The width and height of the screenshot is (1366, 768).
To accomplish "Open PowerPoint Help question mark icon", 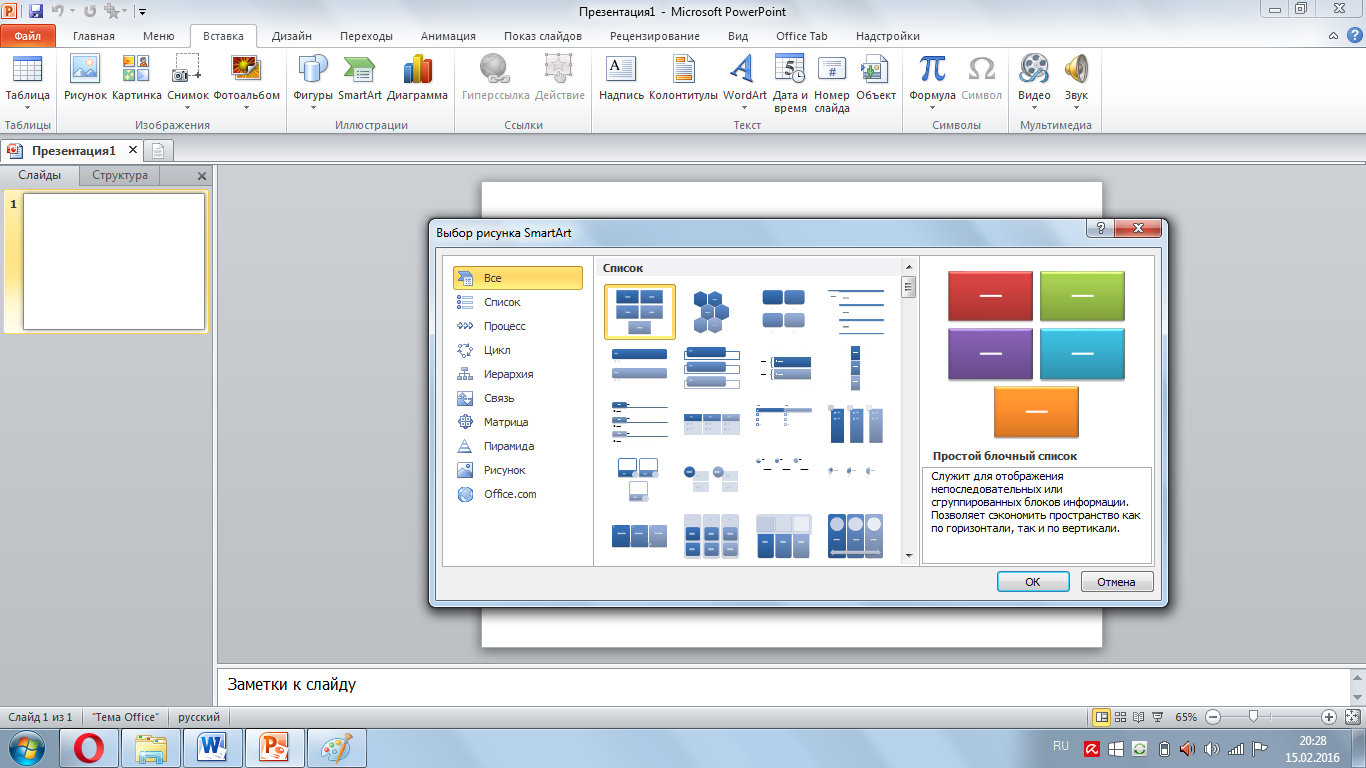I will tap(1354, 36).
